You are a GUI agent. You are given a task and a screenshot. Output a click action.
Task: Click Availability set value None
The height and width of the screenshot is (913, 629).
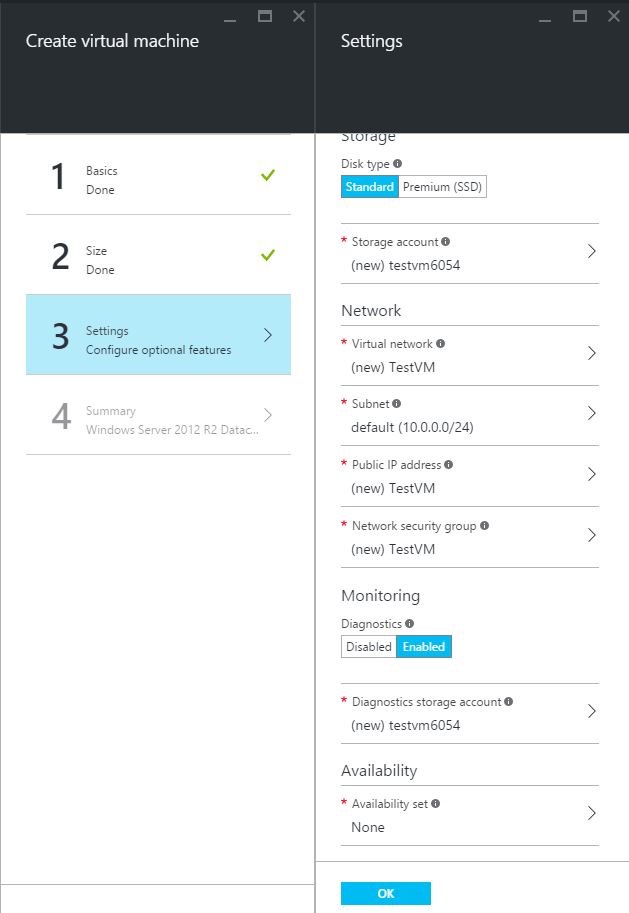[x=367, y=827]
